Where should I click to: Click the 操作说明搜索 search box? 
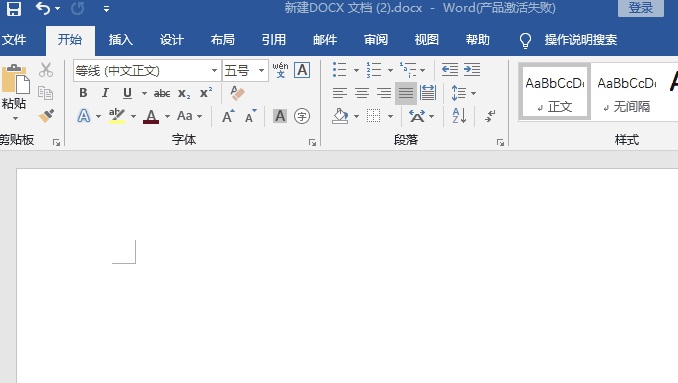(x=580, y=40)
